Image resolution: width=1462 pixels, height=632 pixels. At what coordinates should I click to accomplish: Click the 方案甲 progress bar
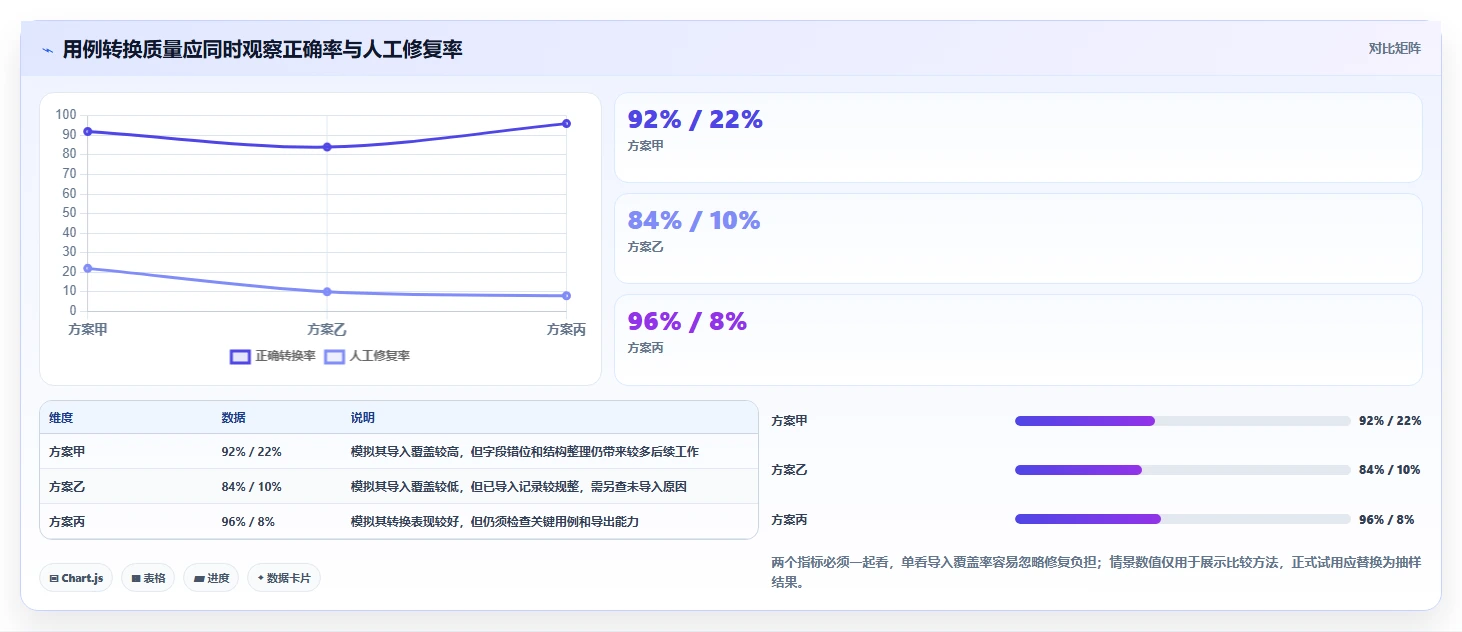pyautogui.click(x=1183, y=421)
